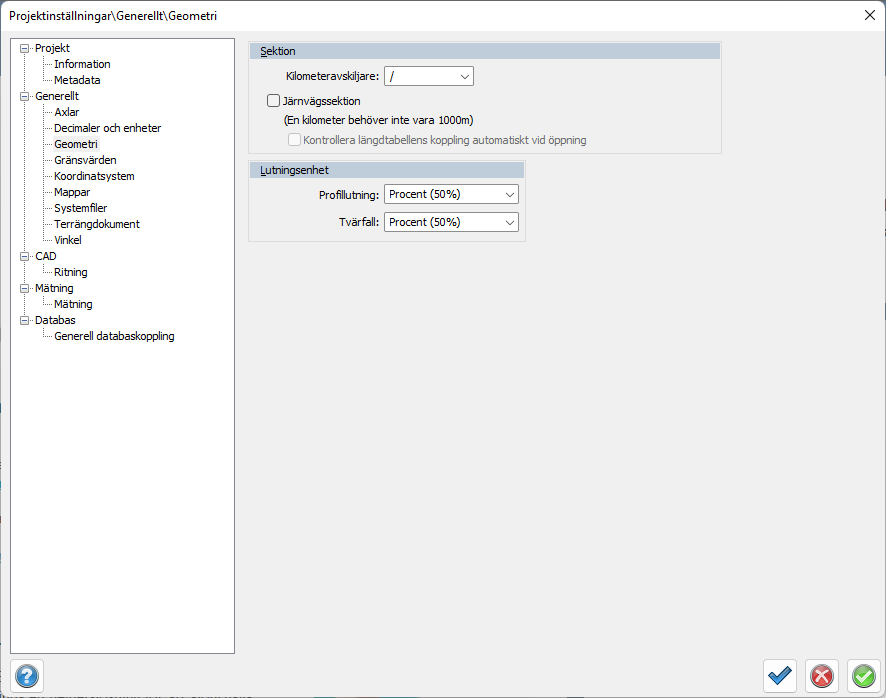Click the red cancel X icon
The width and height of the screenshot is (886, 698).
821,676
